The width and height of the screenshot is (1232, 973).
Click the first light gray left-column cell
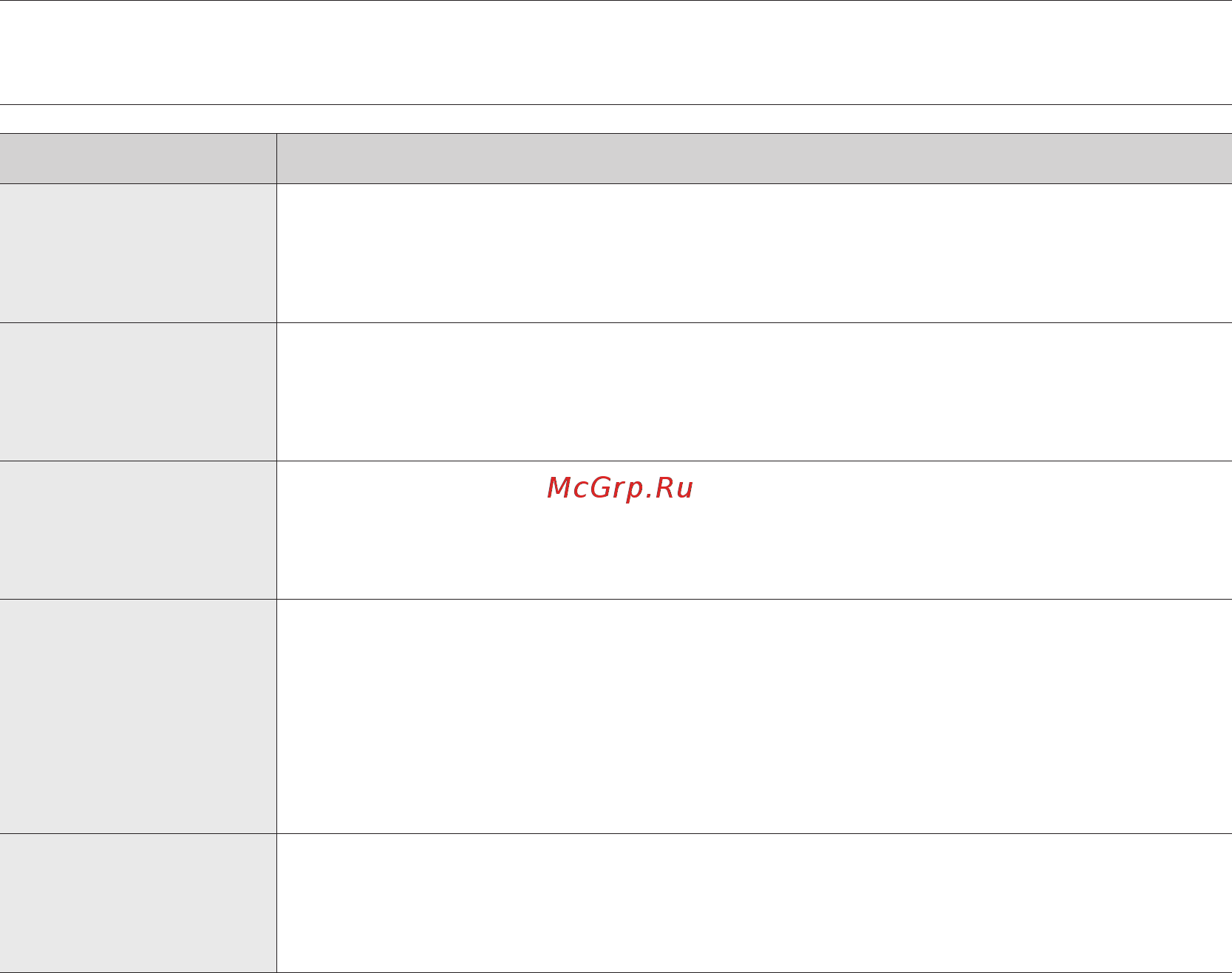(138, 253)
